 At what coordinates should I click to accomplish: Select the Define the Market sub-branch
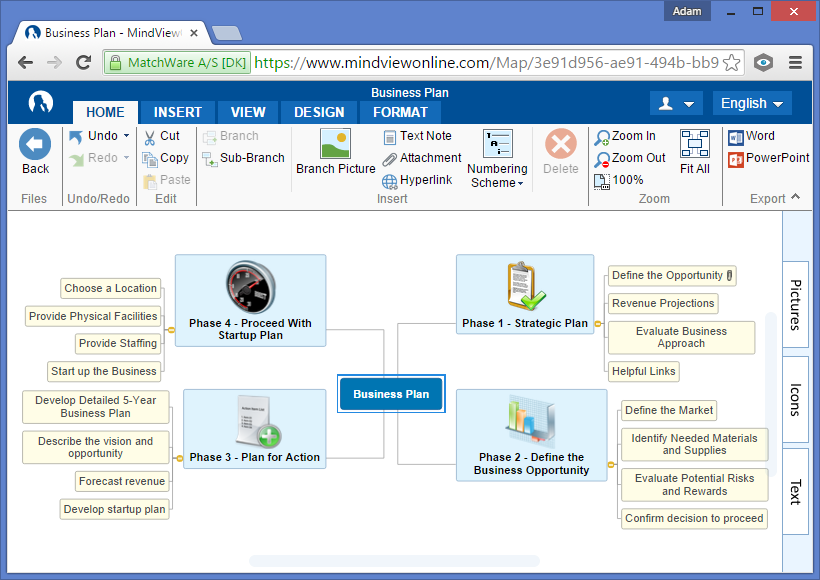(x=669, y=411)
